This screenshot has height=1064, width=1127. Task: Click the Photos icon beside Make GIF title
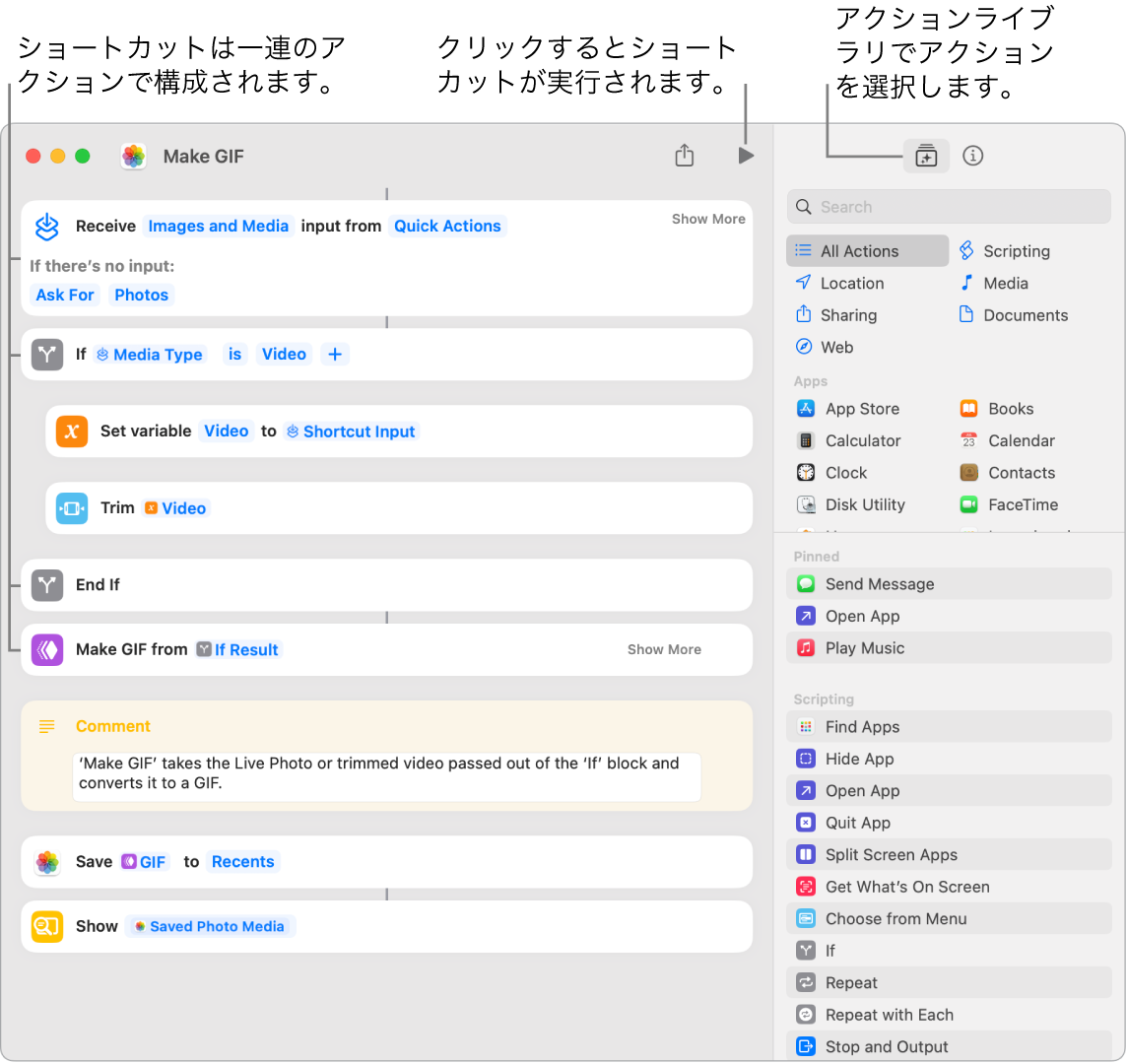(x=134, y=156)
